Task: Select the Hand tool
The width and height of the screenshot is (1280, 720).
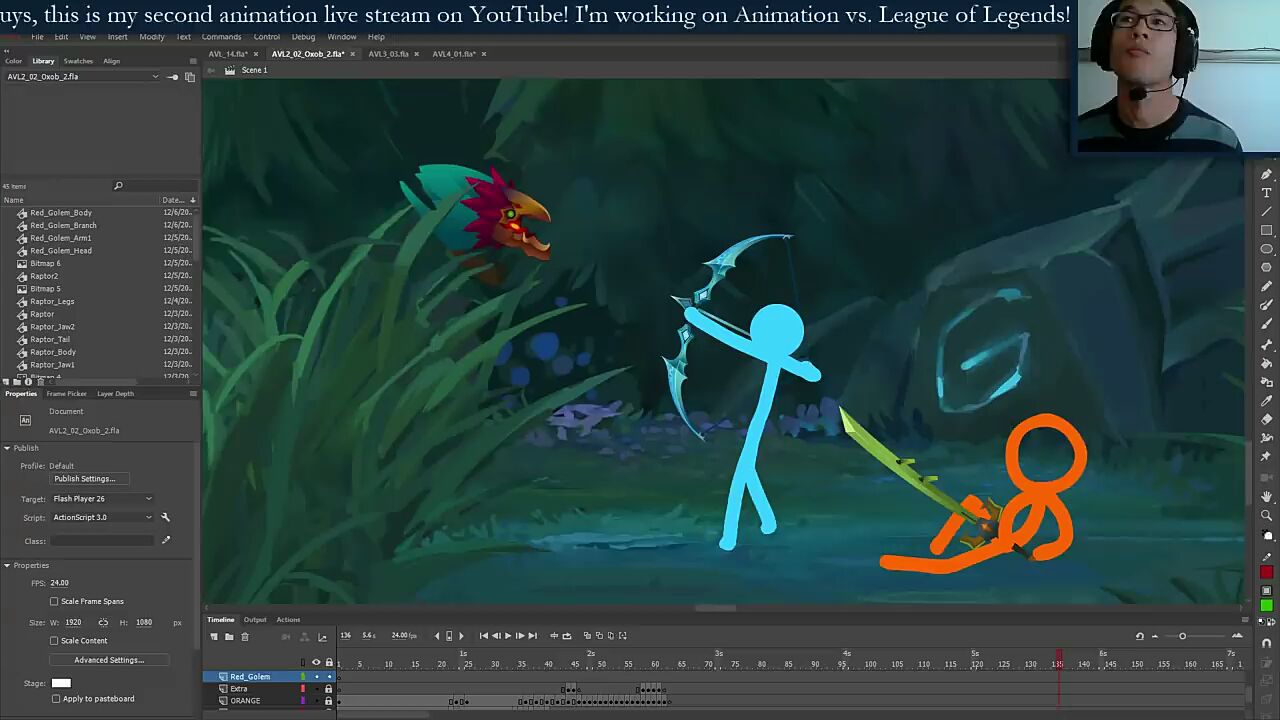Action: (x=1266, y=496)
